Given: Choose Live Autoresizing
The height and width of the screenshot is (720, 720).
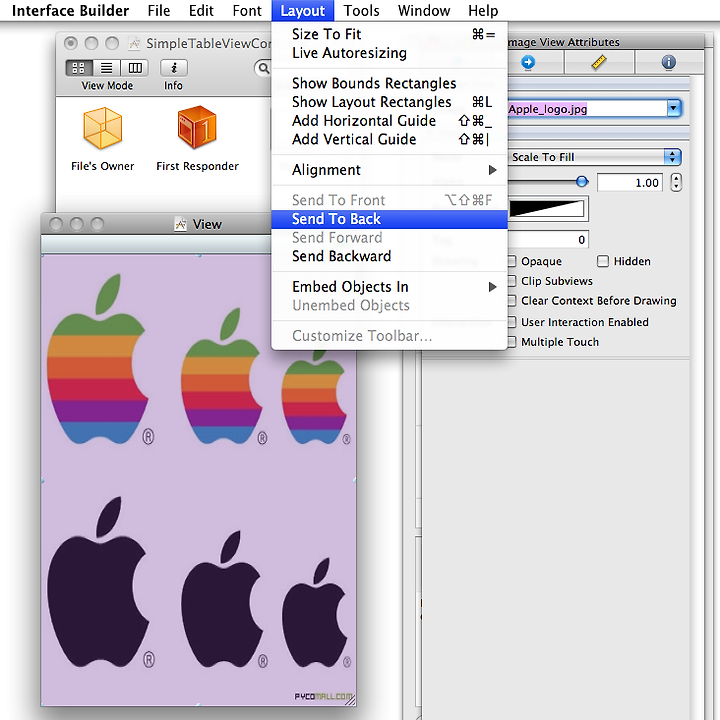Looking at the screenshot, I should pos(389,53).
